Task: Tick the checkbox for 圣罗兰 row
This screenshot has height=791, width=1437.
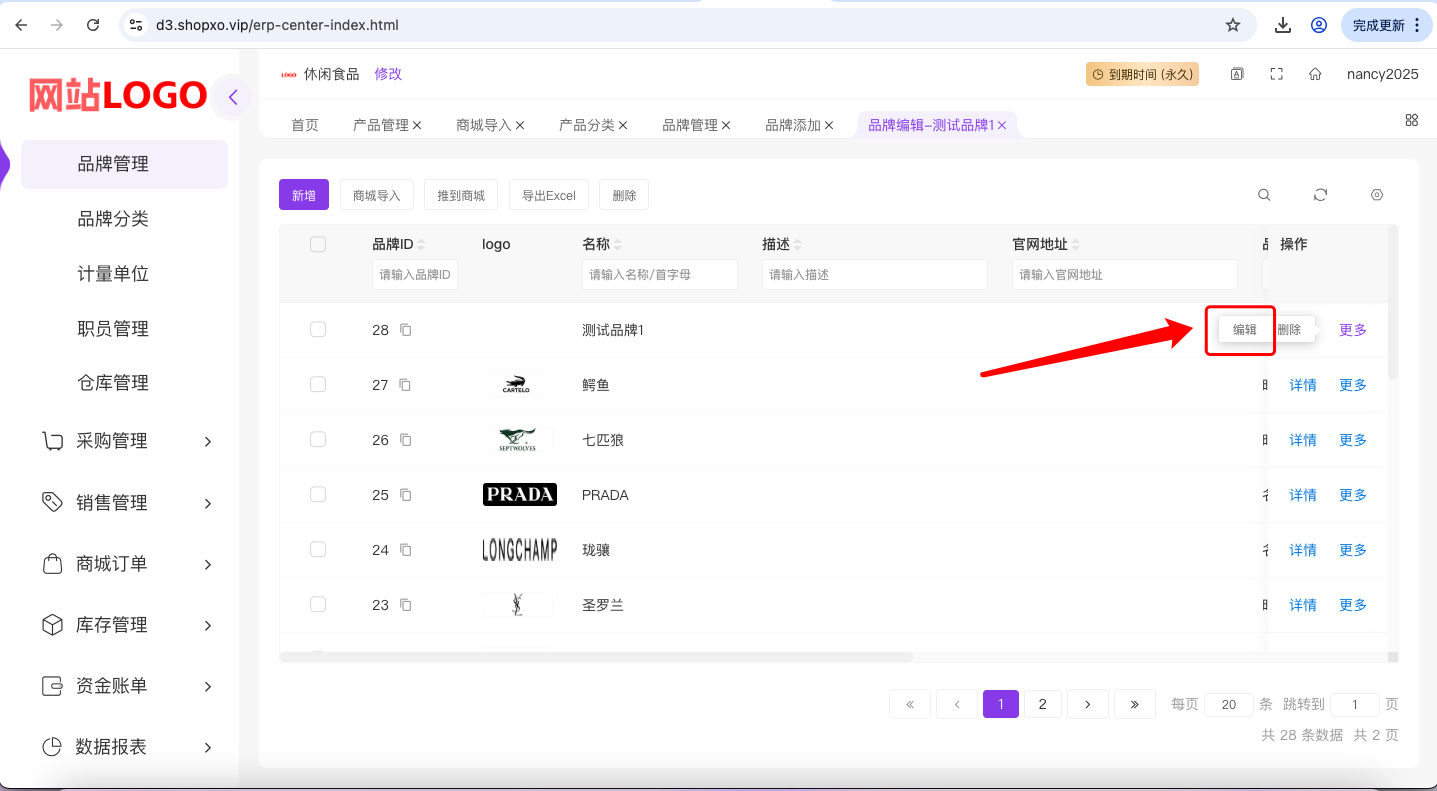Action: point(318,604)
